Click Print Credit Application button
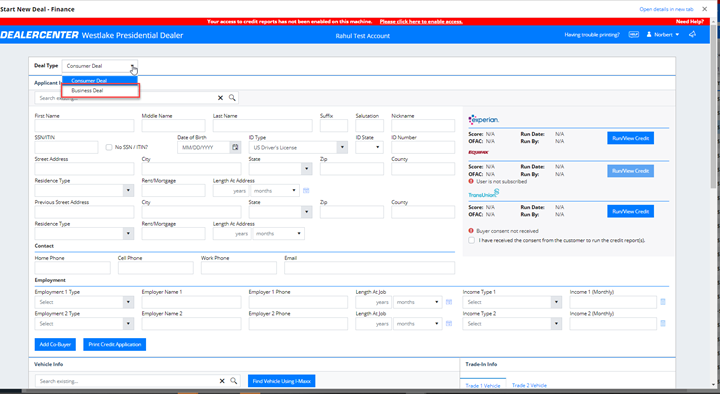 115,344
